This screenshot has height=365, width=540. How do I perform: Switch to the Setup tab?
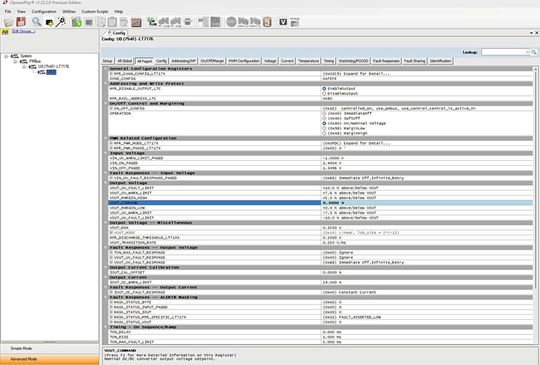pyautogui.click(x=108, y=61)
